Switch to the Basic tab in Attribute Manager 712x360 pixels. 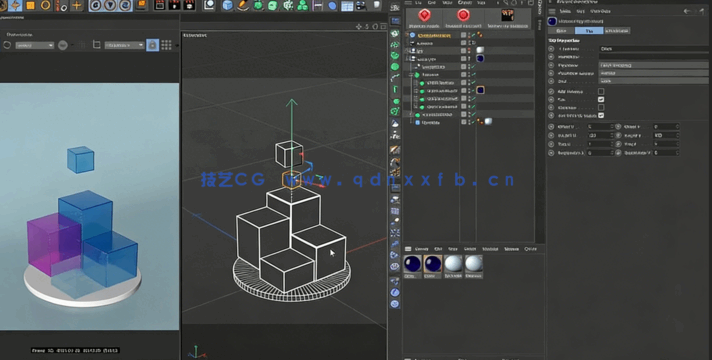(561, 31)
